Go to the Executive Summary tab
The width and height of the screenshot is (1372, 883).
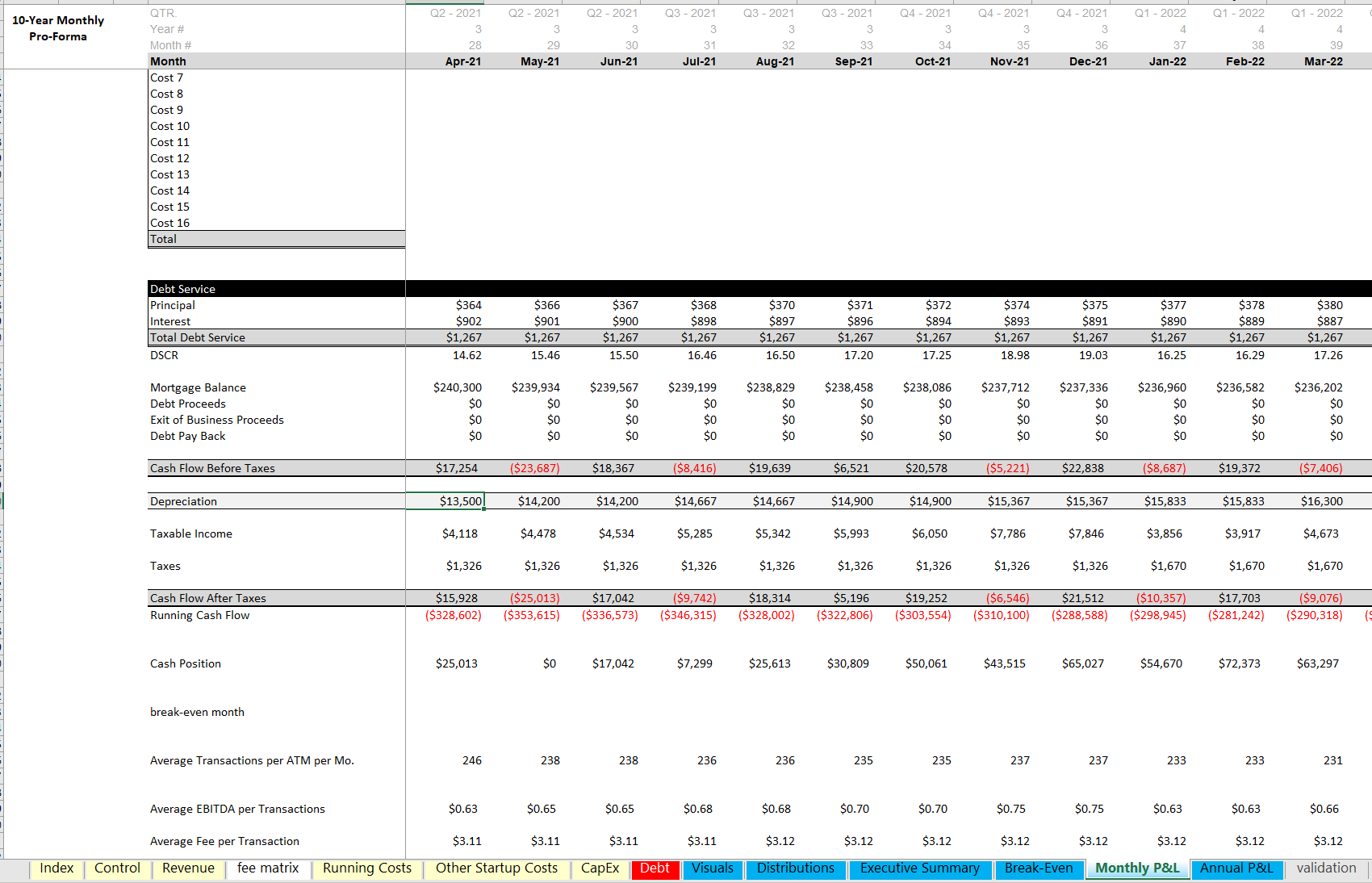[x=920, y=868]
